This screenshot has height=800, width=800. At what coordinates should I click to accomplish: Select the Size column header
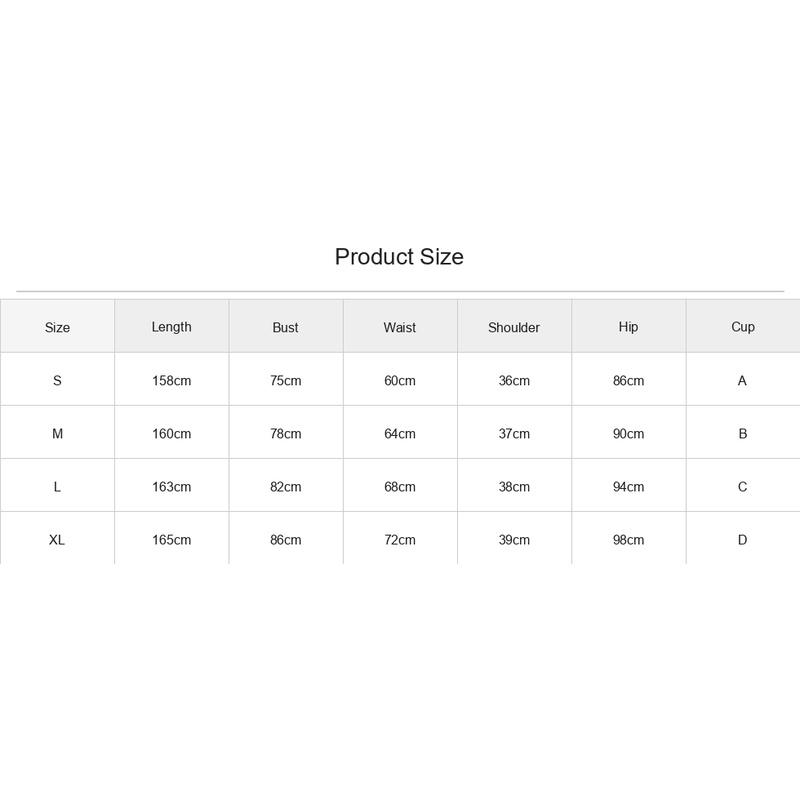tap(57, 327)
